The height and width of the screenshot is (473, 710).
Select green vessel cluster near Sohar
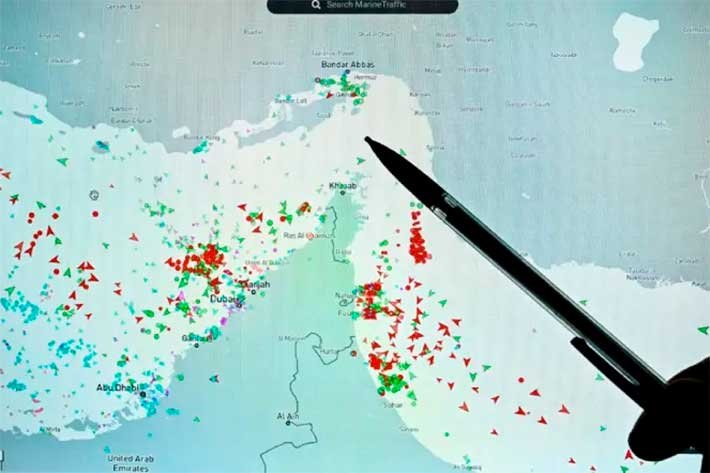(x=390, y=382)
